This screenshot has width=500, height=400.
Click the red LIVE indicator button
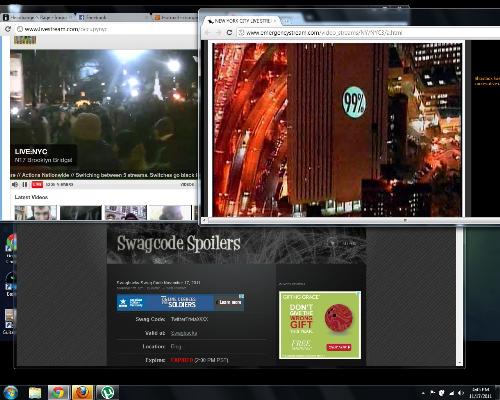coord(37,184)
